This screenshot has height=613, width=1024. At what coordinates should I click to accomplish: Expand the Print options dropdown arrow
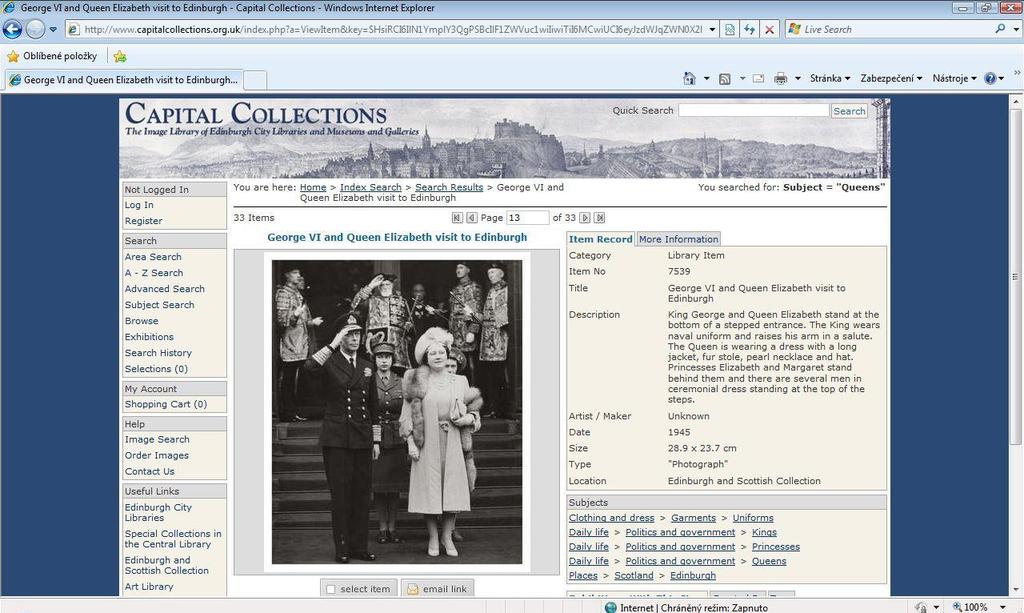[797, 78]
